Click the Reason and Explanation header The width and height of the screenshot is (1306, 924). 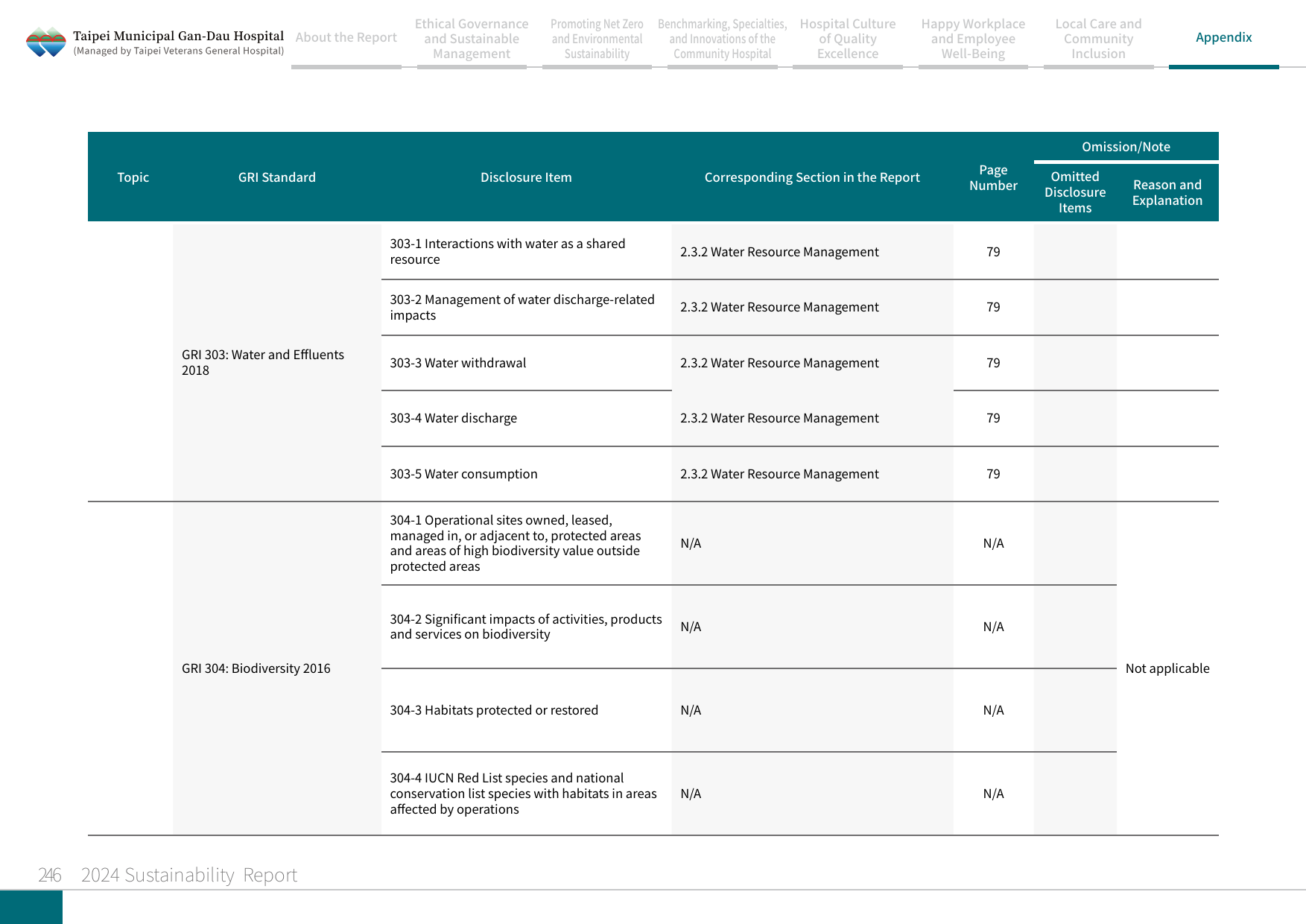(1167, 192)
